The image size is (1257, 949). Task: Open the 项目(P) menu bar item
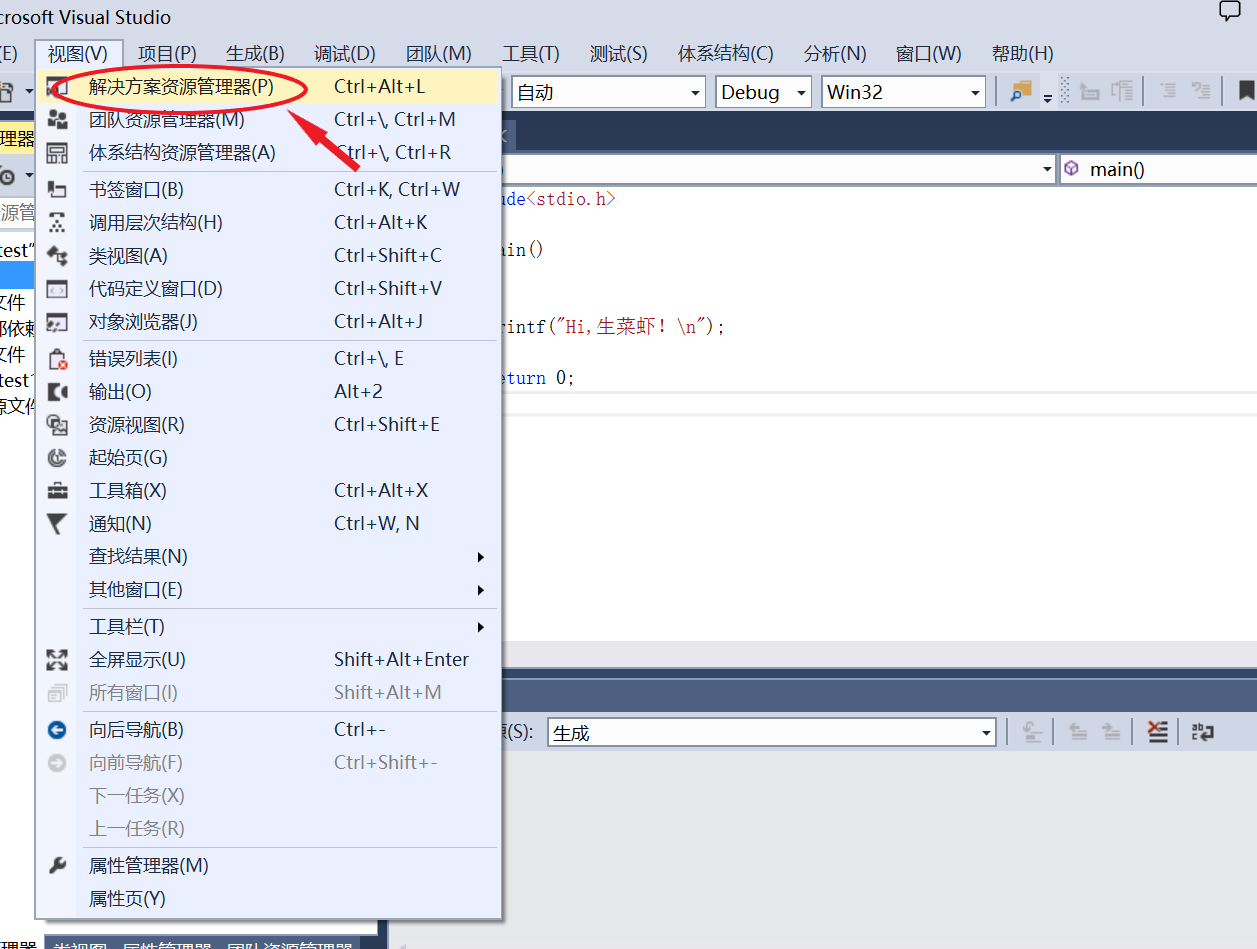tap(167, 53)
